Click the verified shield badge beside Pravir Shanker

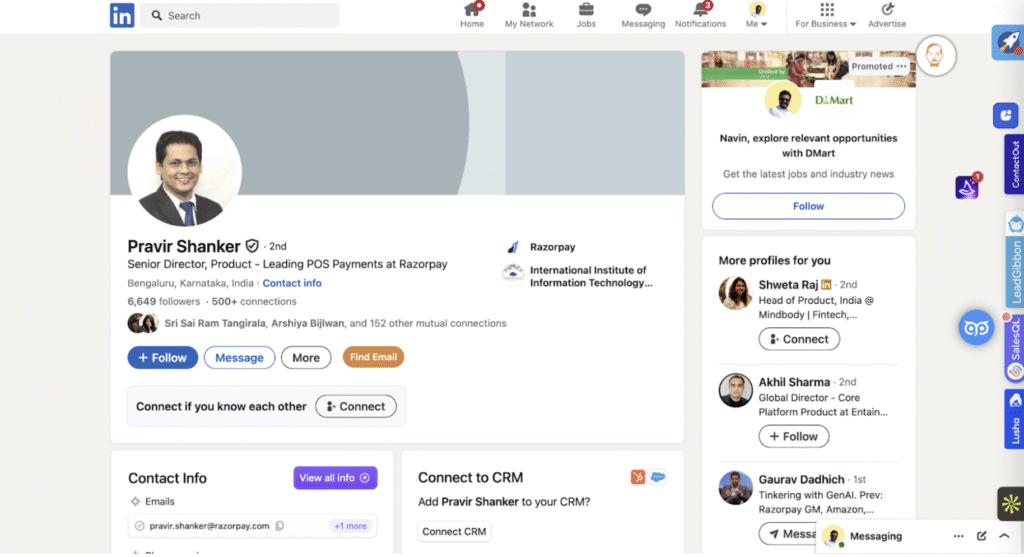pyautogui.click(x=252, y=246)
